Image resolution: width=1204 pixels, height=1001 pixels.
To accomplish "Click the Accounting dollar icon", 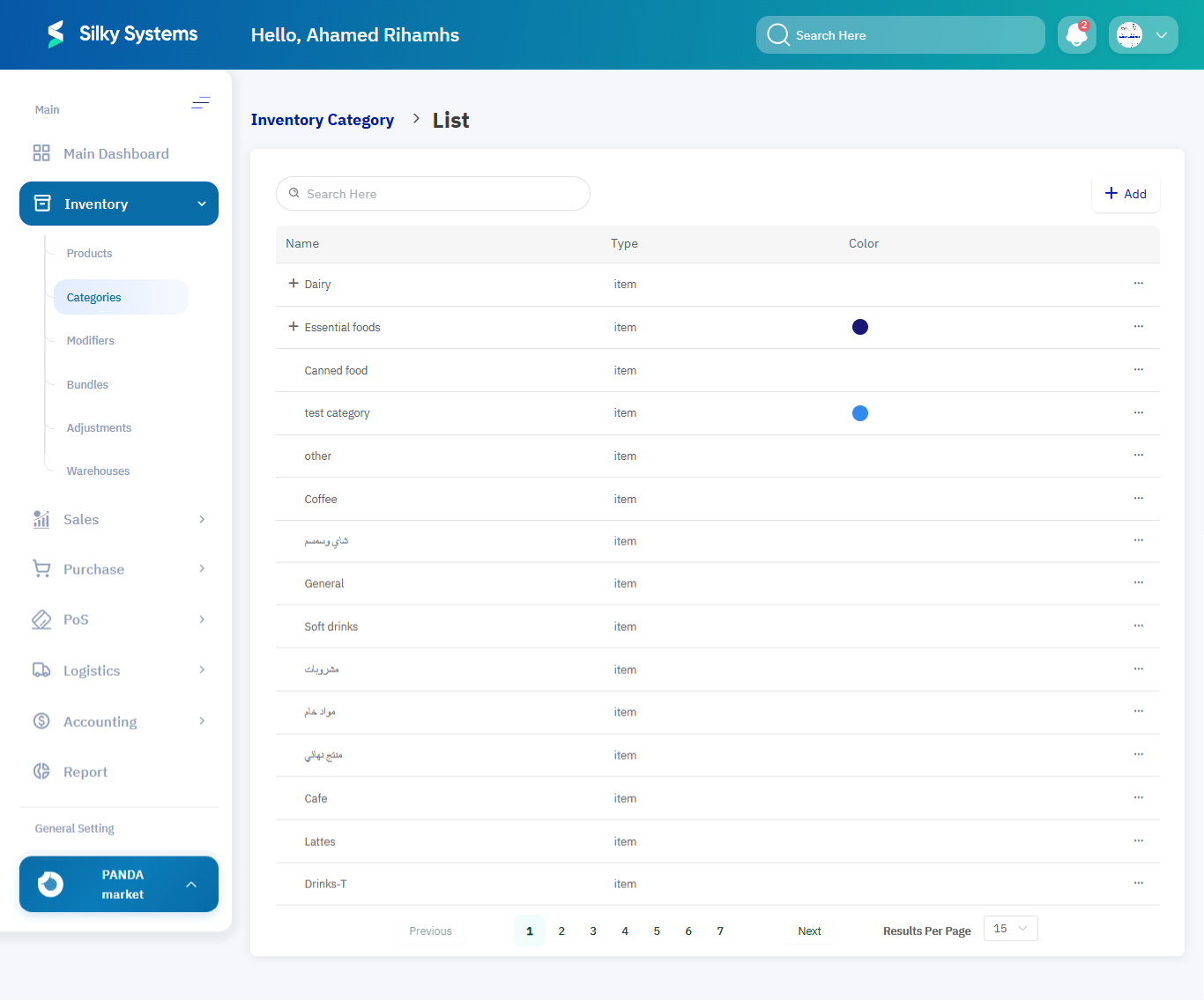I will click(41, 721).
